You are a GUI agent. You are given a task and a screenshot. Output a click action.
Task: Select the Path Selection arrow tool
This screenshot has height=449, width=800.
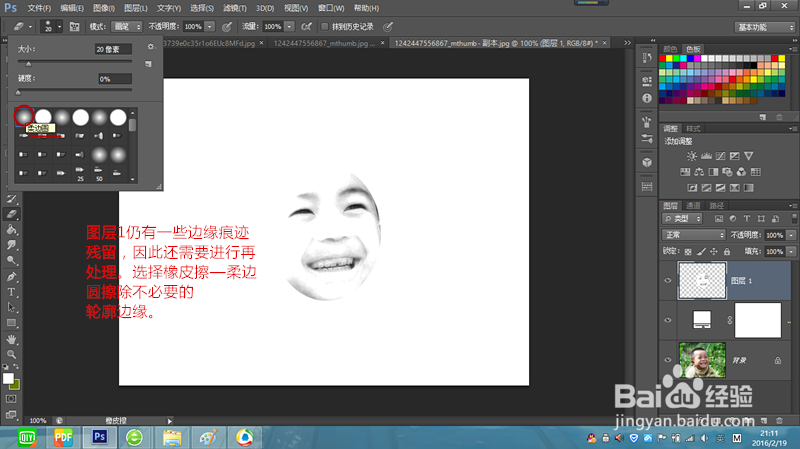click(x=12, y=308)
